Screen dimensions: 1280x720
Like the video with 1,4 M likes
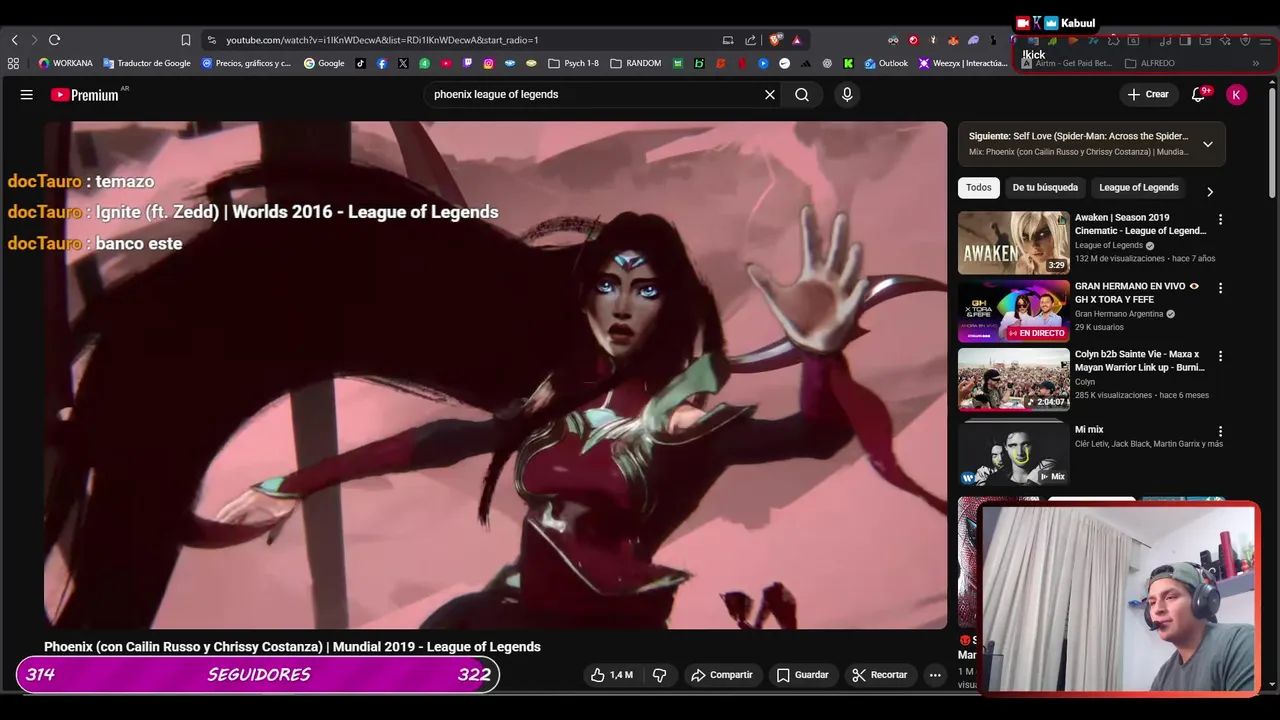611,675
